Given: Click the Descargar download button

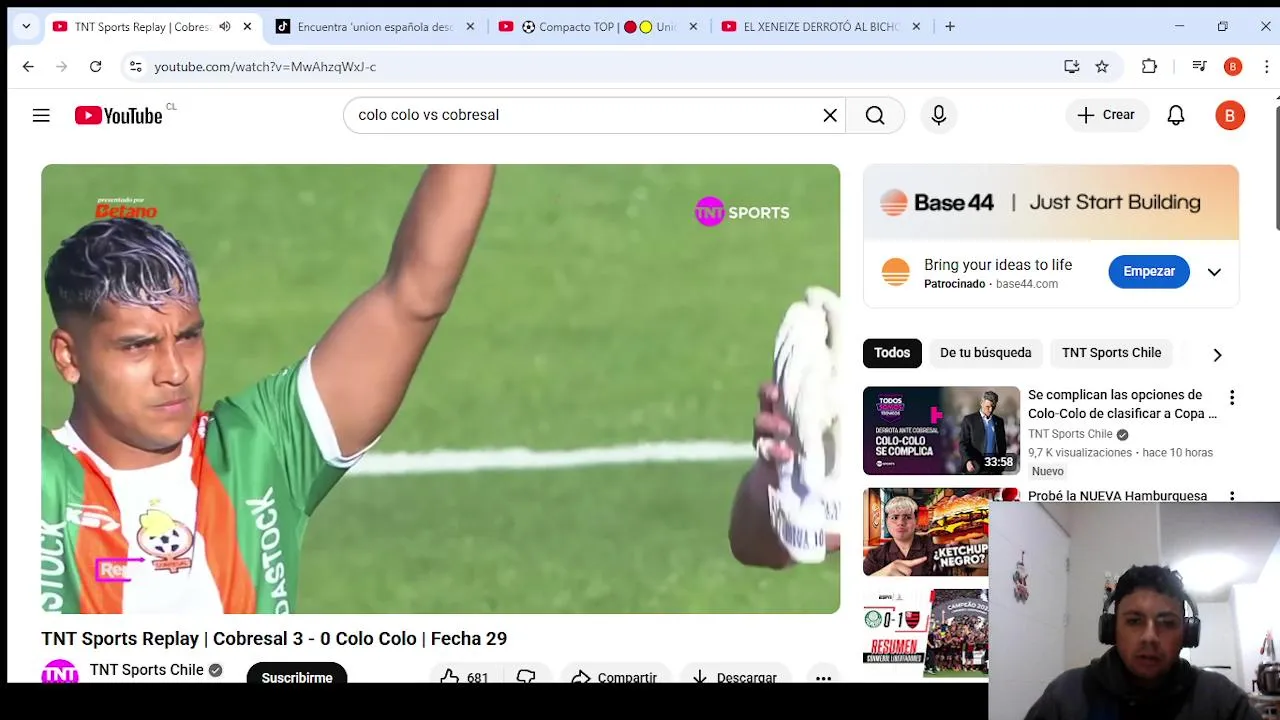Looking at the screenshot, I should tap(735, 676).
